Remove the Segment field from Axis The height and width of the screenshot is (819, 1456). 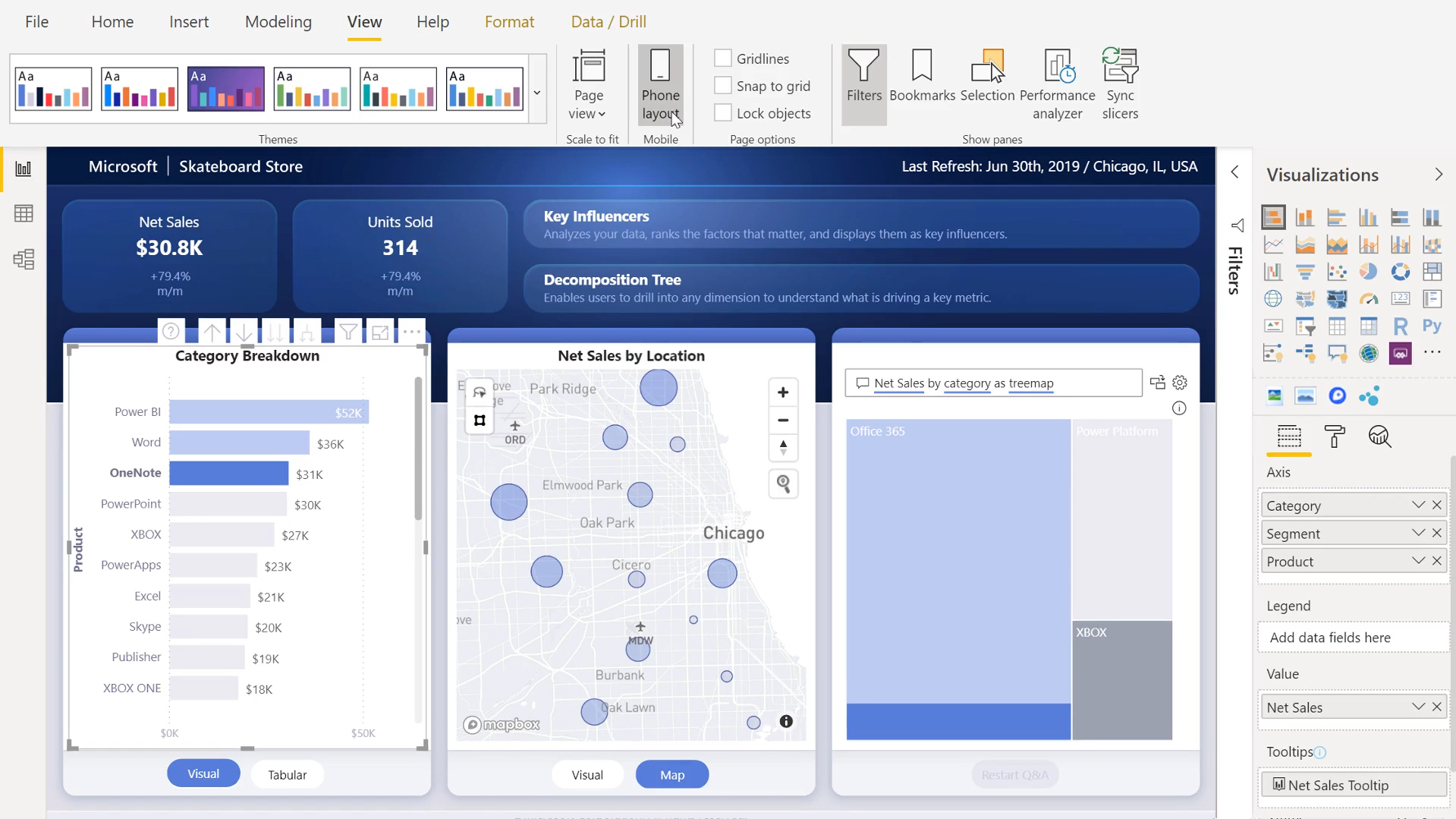[1437, 533]
